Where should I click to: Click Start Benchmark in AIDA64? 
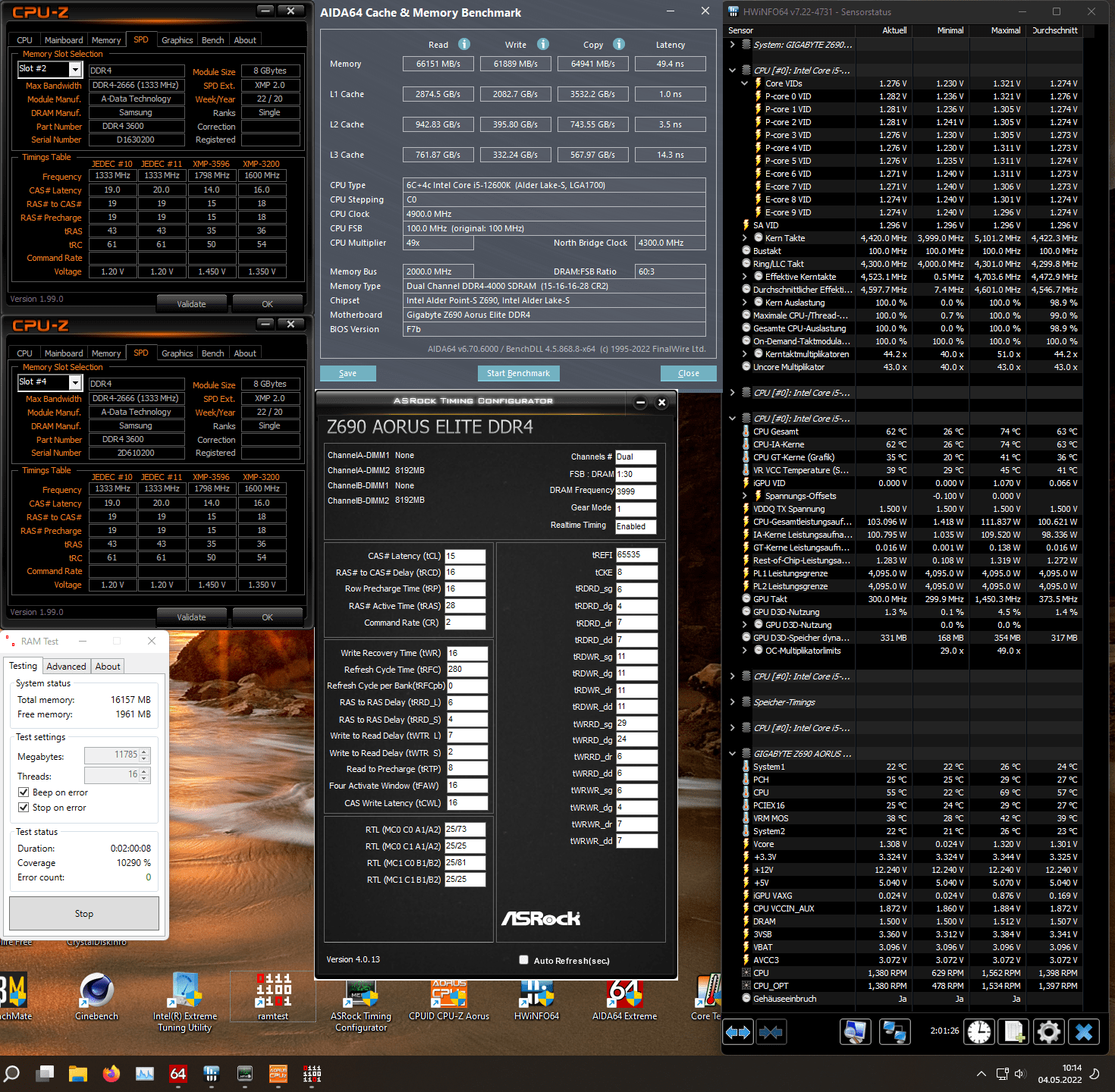coord(519,373)
